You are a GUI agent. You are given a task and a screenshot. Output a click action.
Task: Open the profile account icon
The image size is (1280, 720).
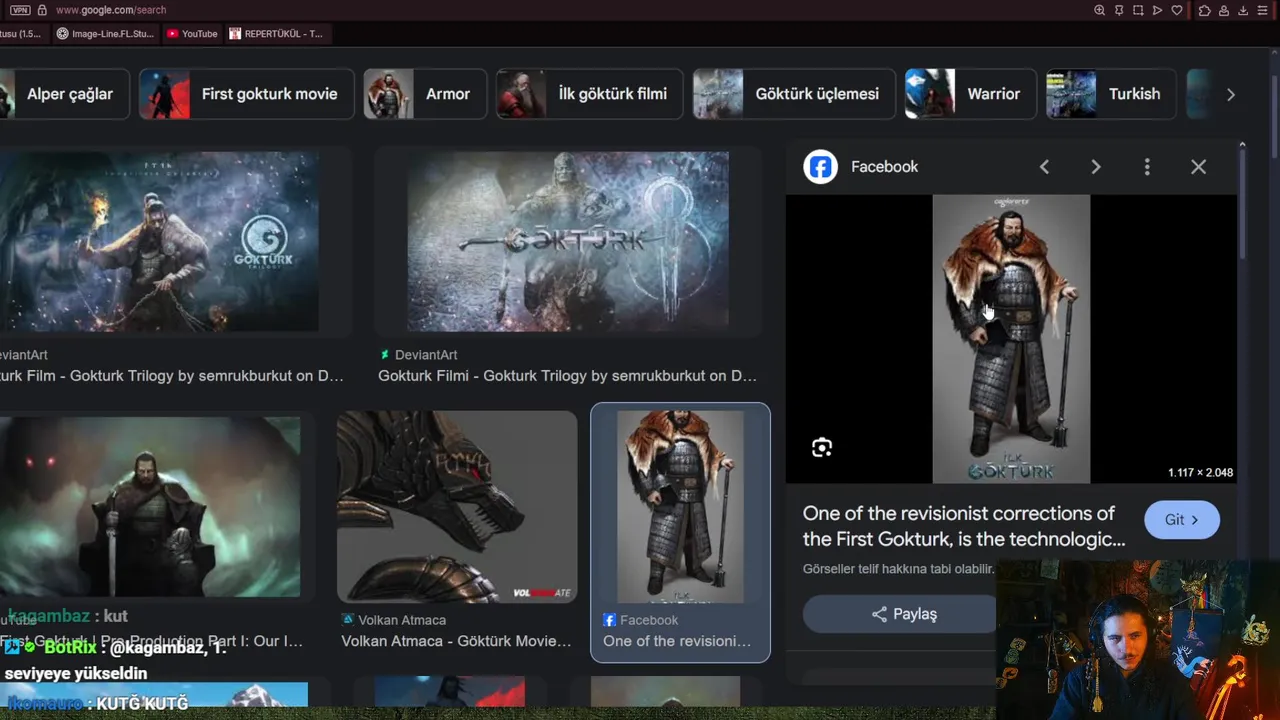1224,10
